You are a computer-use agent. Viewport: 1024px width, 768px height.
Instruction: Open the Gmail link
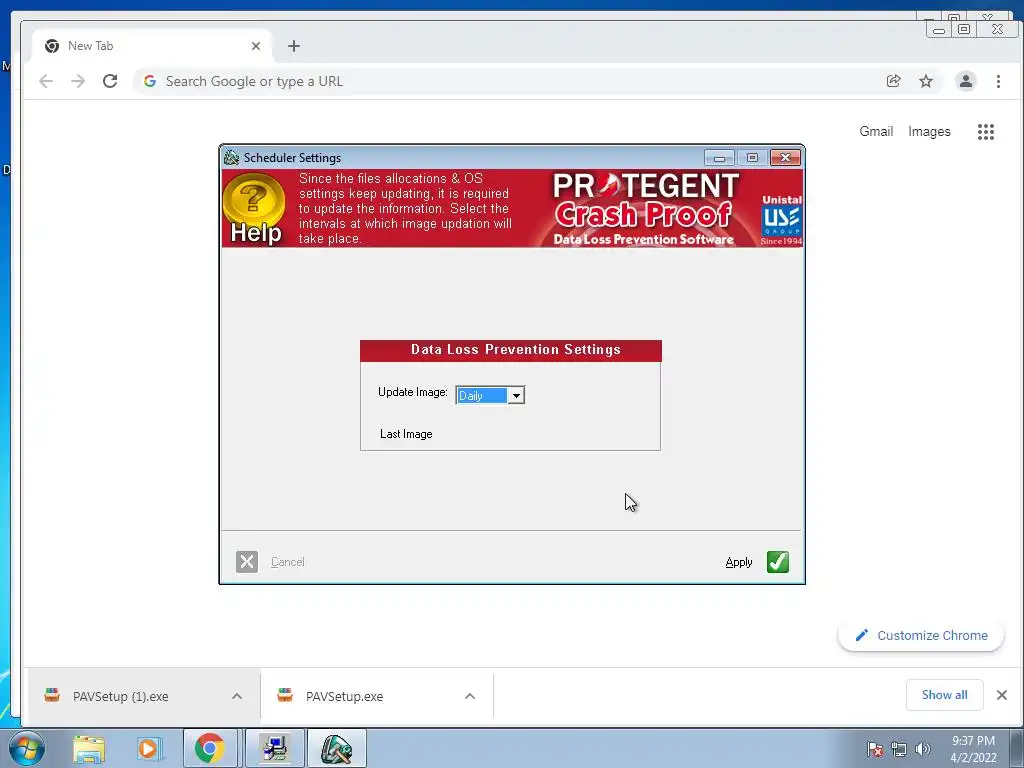click(876, 131)
